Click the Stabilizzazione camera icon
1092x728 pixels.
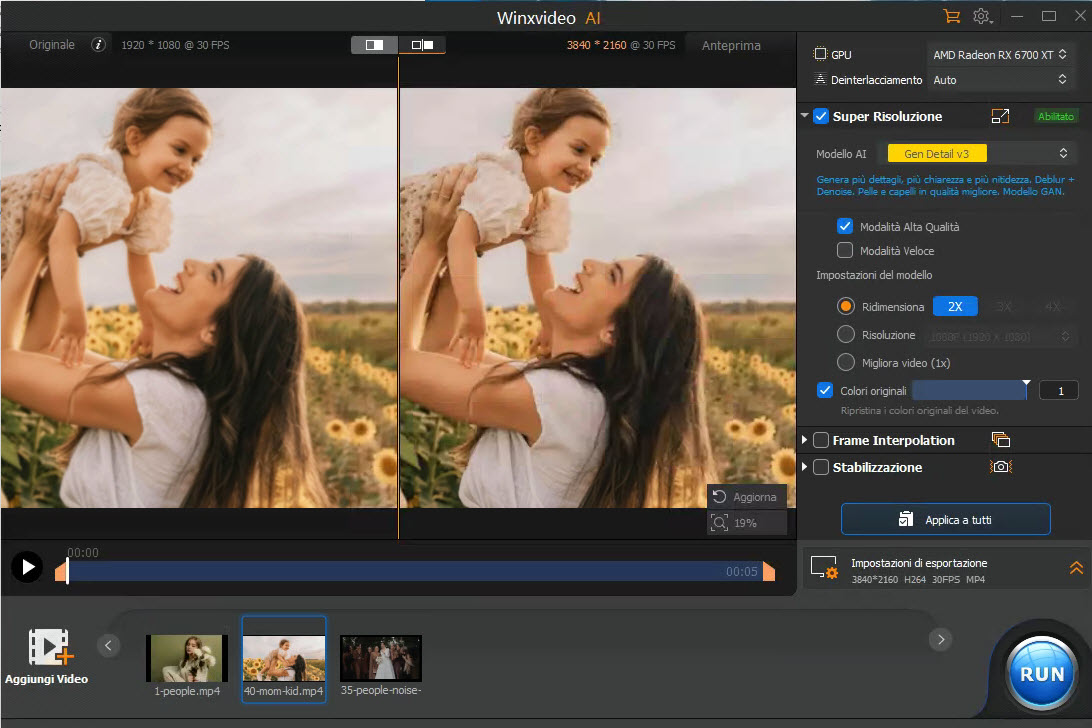click(x=1001, y=467)
